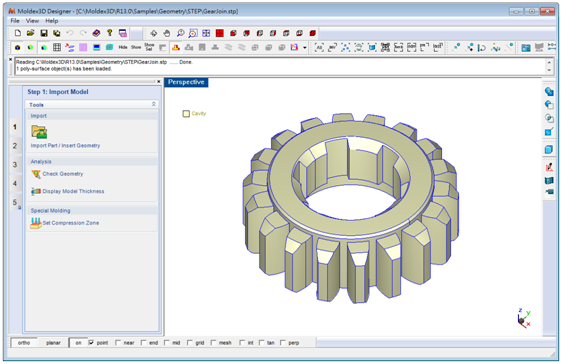
Task: Click the New file icon
Action: click(x=18, y=33)
